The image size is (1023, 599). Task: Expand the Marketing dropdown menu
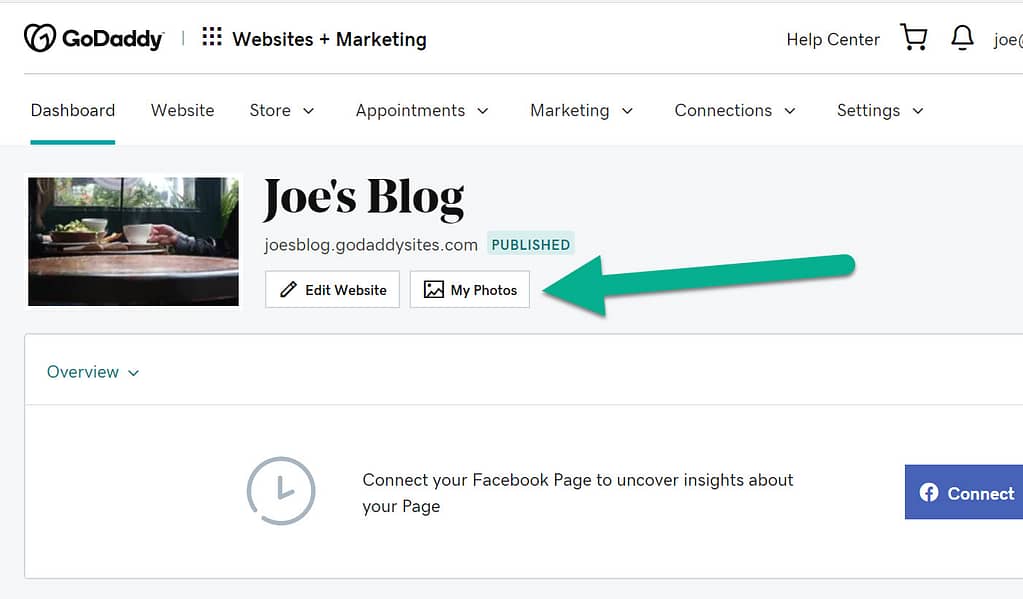pyautogui.click(x=582, y=110)
